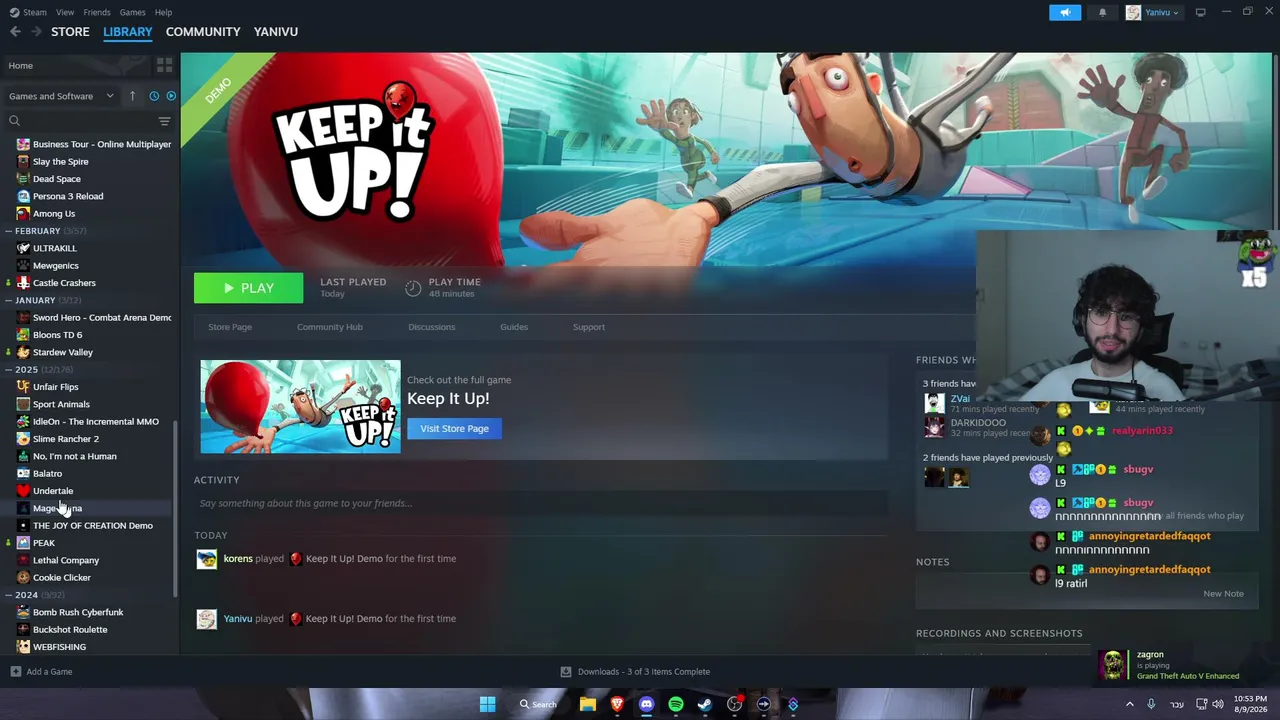Image resolution: width=1280 pixels, height=720 pixels.
Task: Open the Windows Start menu
Action: coord(487,704)
